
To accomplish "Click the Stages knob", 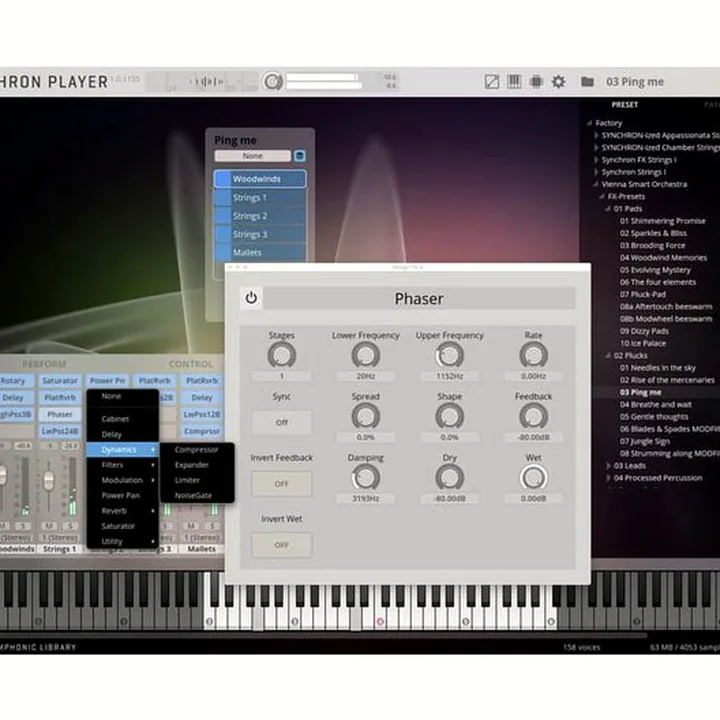I will pos(281,356).
